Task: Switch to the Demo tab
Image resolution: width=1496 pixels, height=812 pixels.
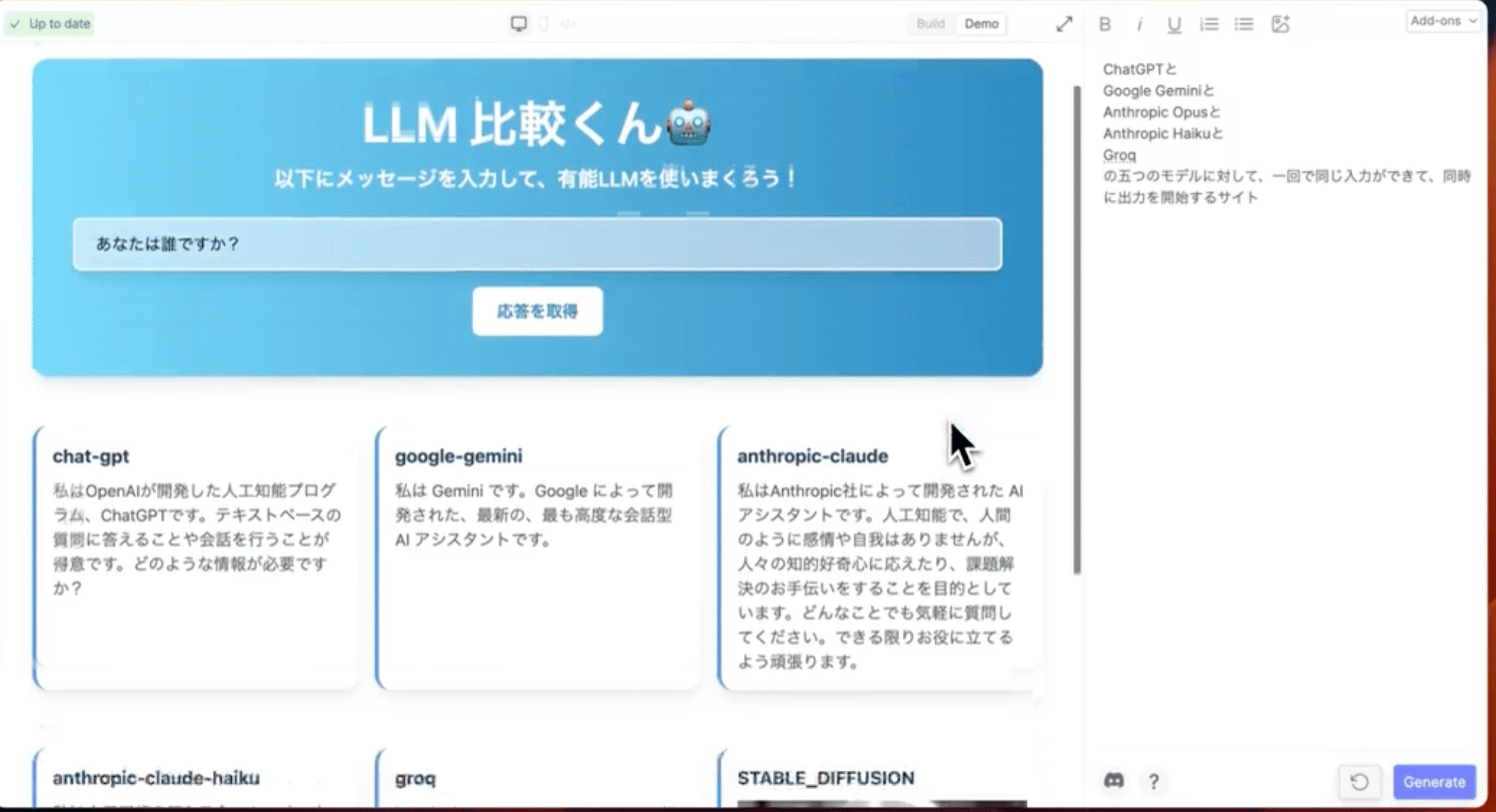Action: (x=982, y=24)
